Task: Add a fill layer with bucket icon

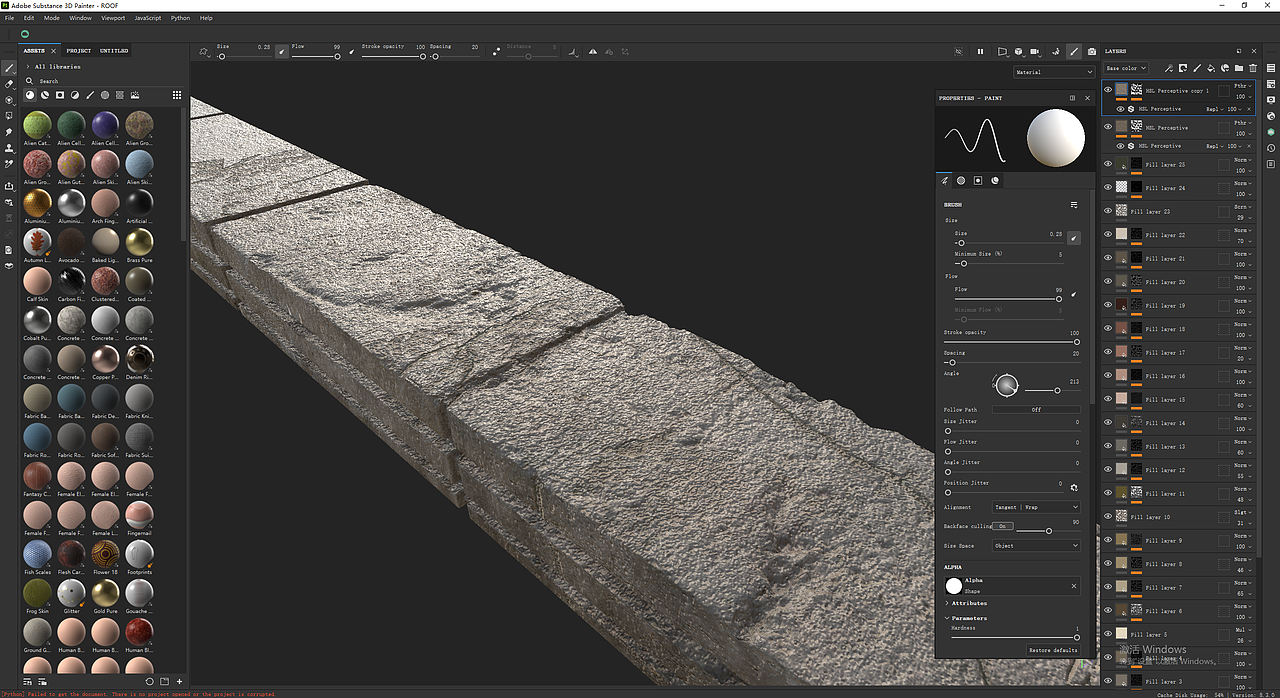Action: pos(1211,68)
